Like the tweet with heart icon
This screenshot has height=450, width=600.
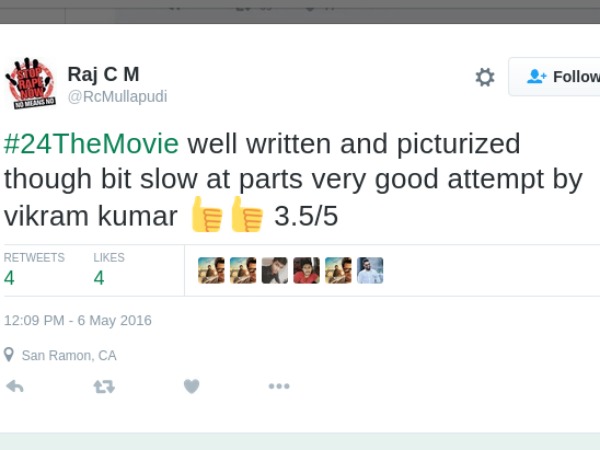click(x=191, y=386)
